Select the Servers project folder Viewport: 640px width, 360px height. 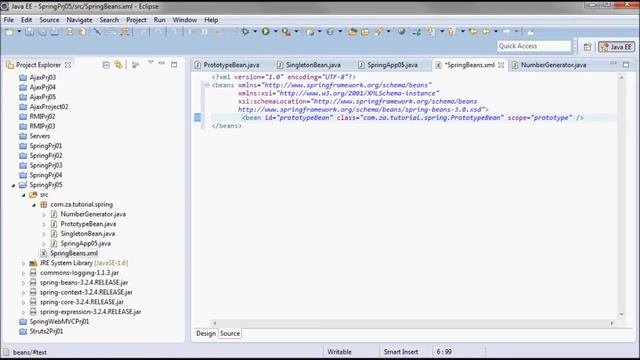tap(40, 136)
